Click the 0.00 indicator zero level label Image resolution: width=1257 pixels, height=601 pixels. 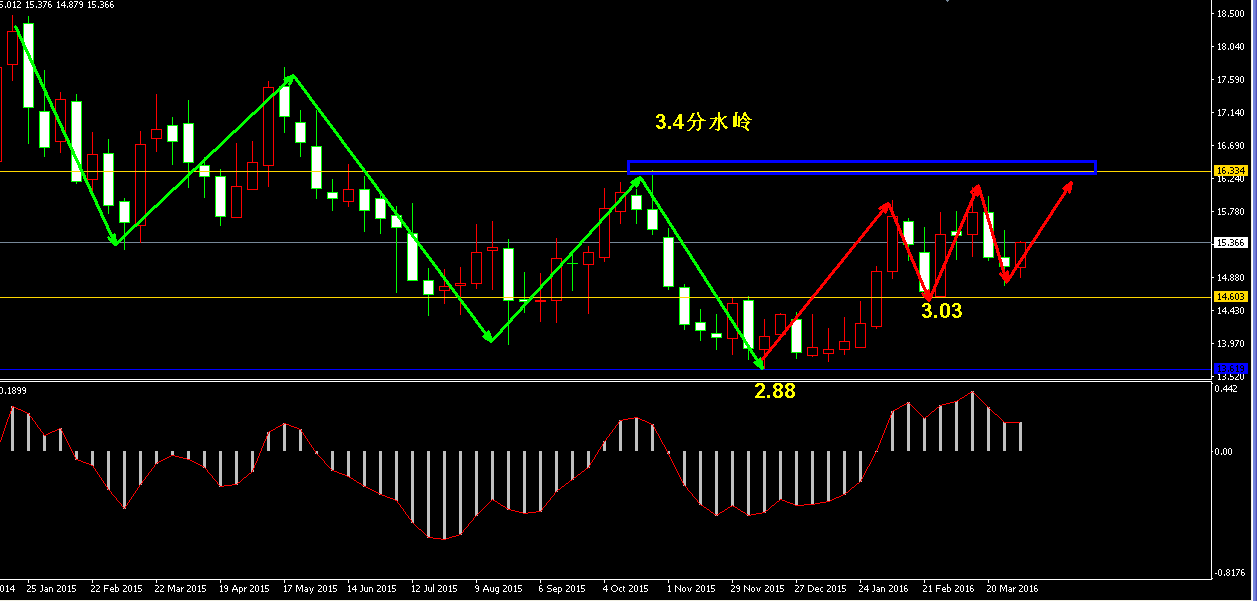1224,452
